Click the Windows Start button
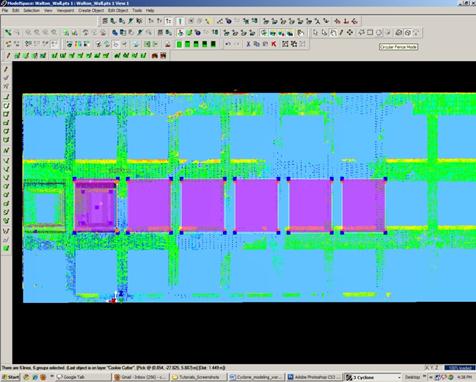Screen dimensions: 476x382 point(11,377)
